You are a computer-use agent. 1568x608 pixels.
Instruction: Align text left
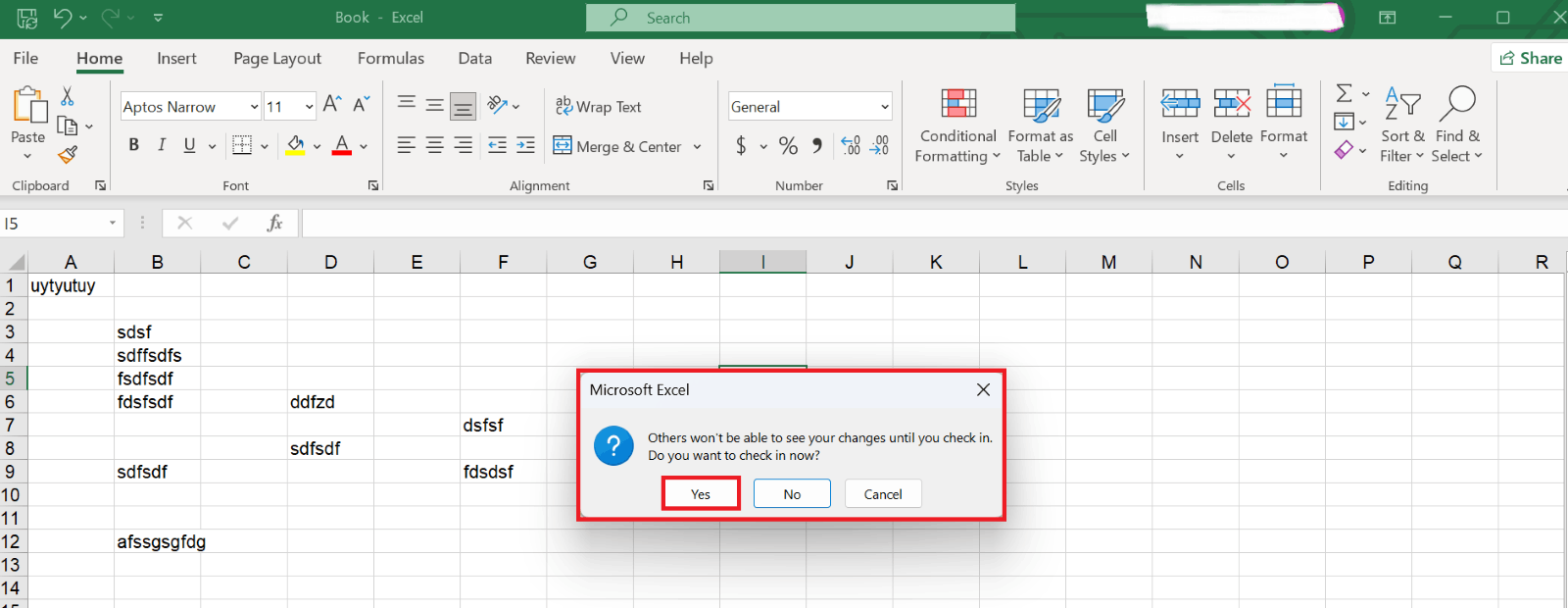[406, 145]
